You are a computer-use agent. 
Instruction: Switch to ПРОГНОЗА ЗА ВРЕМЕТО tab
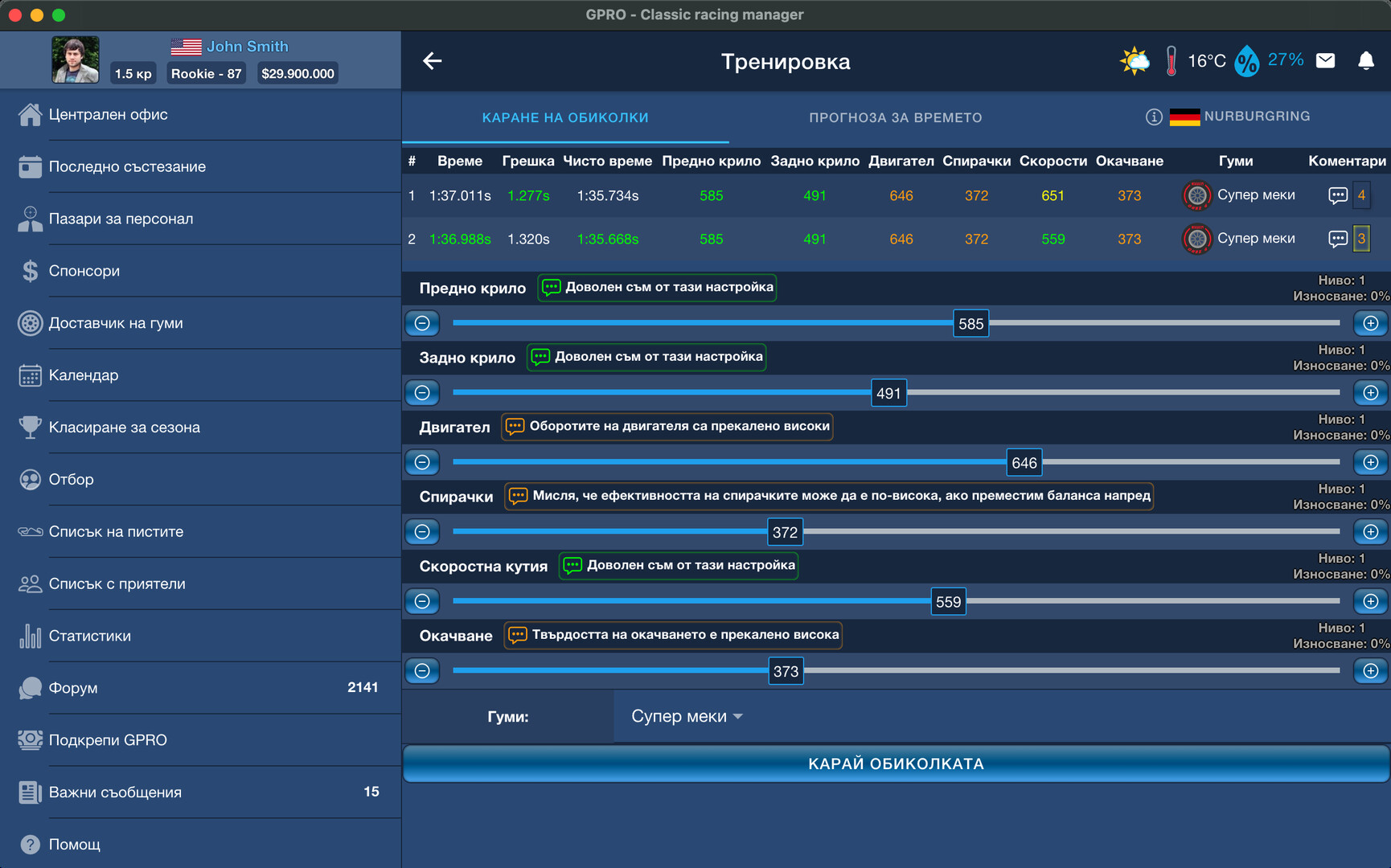895,117
